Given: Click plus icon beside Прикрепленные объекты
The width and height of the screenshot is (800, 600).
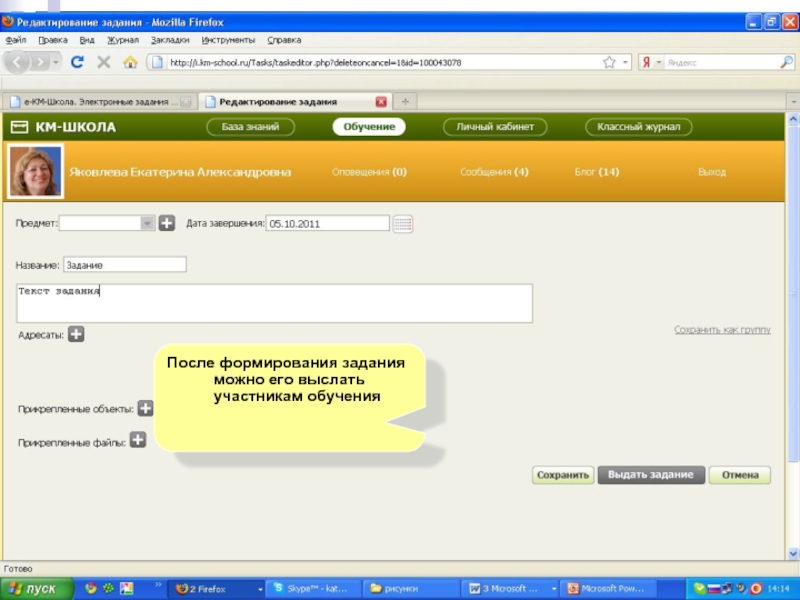Looking at the screenshot, I should tap(145, 408).
